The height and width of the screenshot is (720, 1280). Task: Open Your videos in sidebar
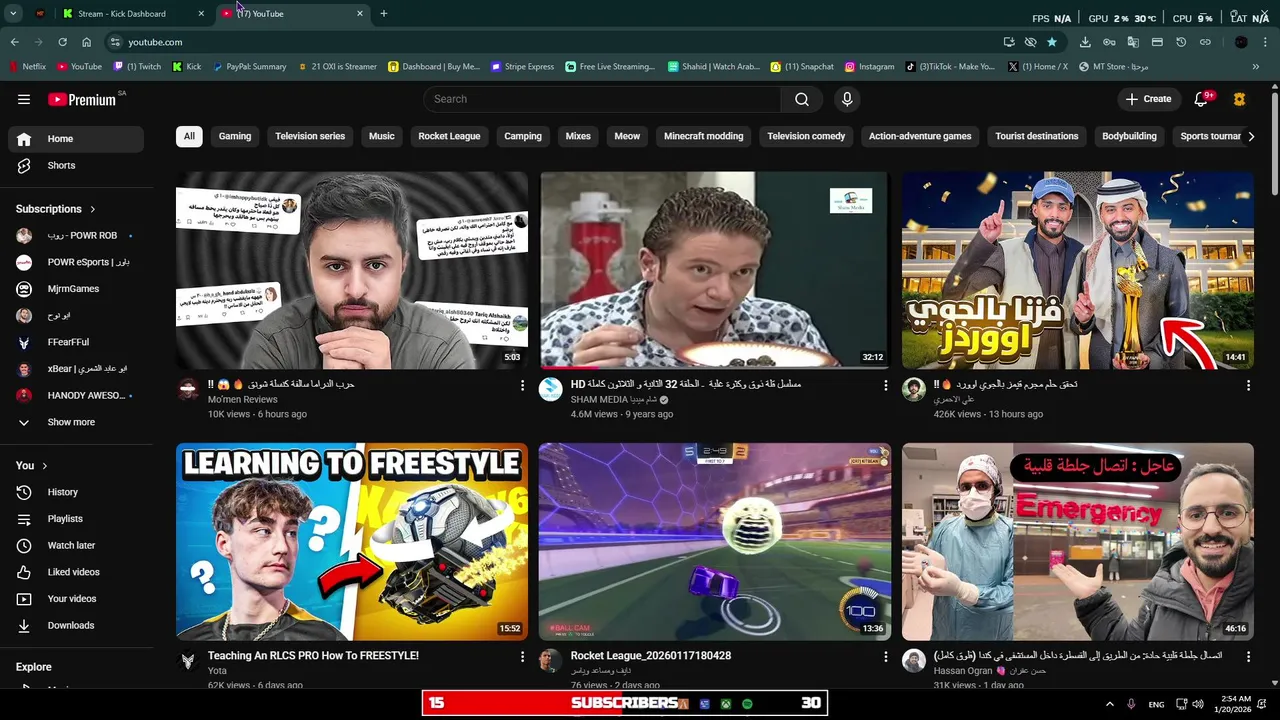tap(76, 599)
